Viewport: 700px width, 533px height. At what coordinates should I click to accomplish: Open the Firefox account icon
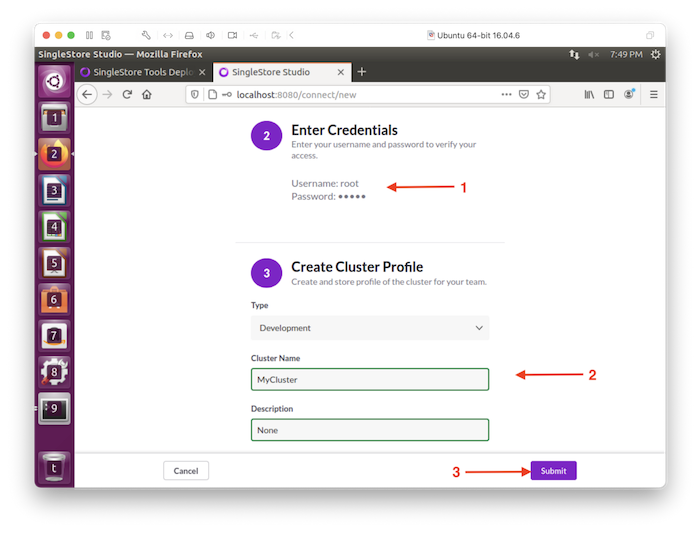tap(629, 94)
